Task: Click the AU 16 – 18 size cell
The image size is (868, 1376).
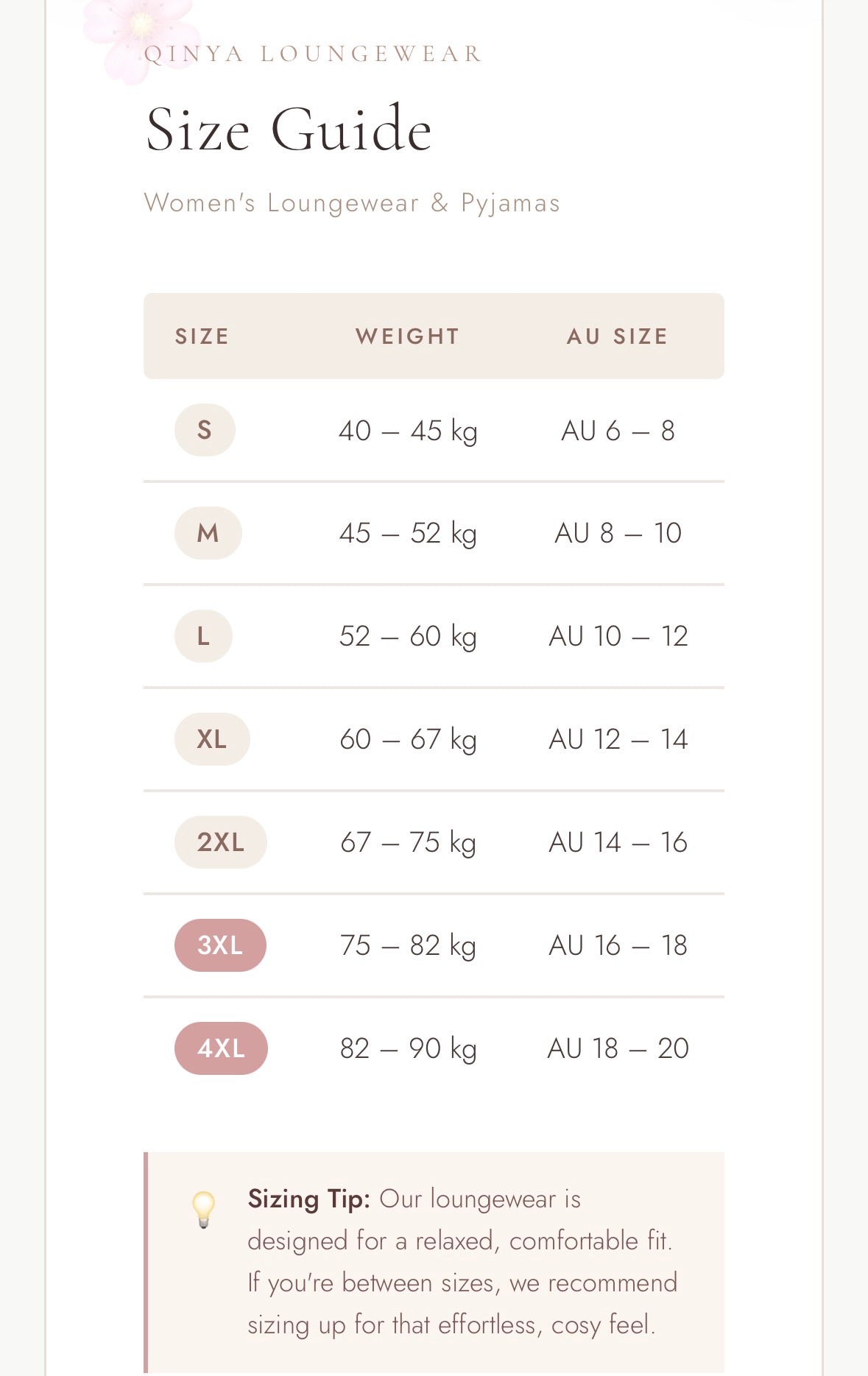Action: click(x=618, y=945)
